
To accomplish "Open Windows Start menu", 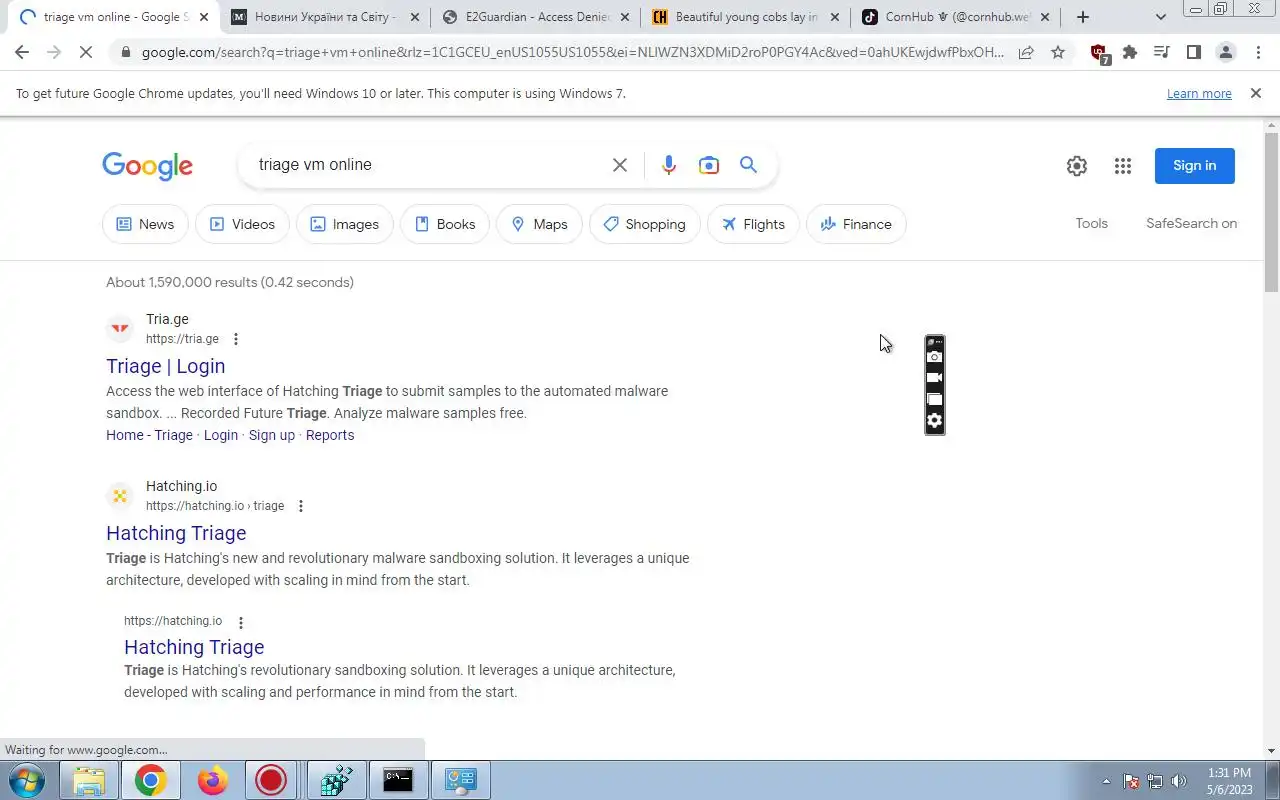I will 26,780.
